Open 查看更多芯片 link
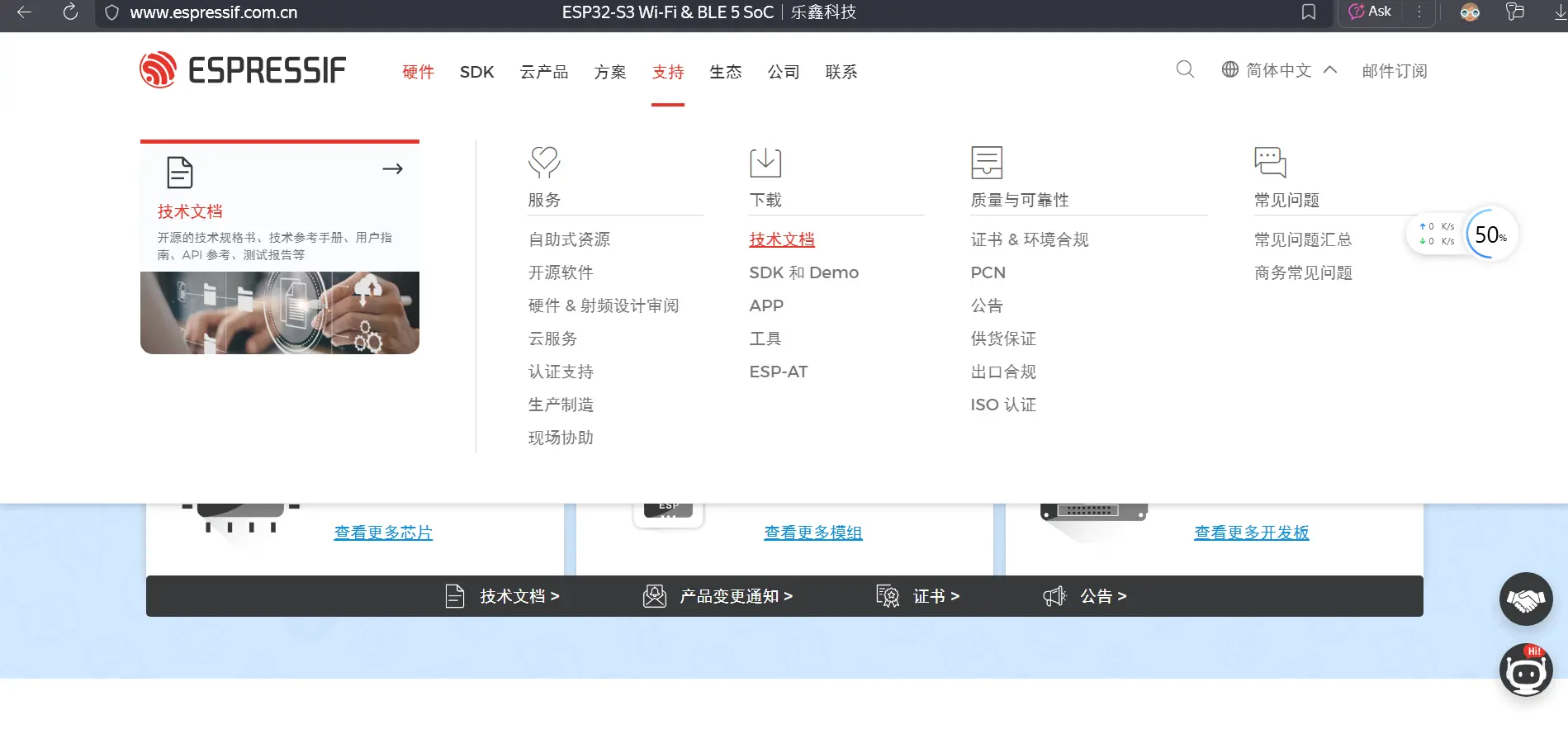The height and width of the screenshot is (734, 1568). point(383,533)
